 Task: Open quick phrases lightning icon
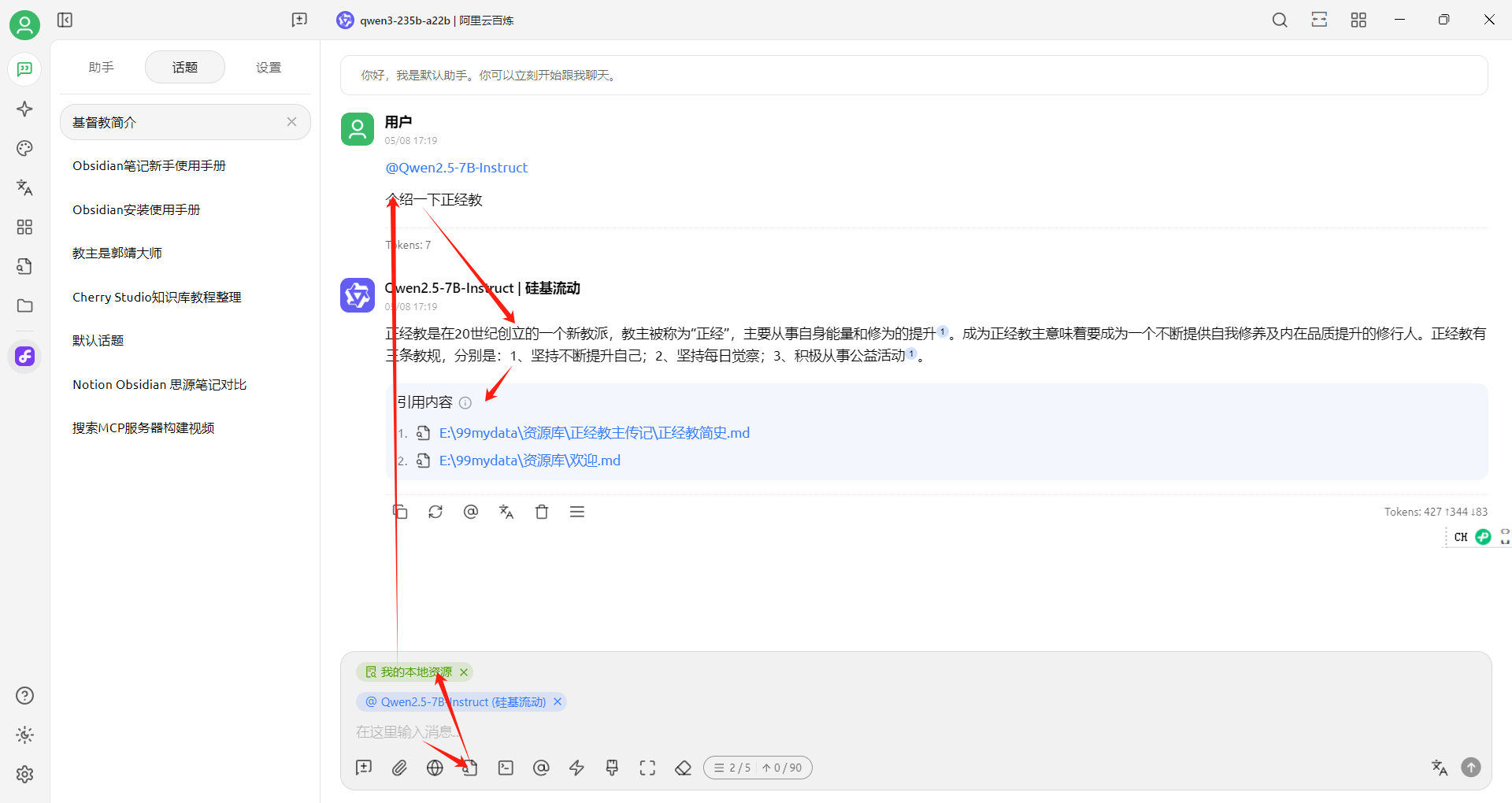576,768
